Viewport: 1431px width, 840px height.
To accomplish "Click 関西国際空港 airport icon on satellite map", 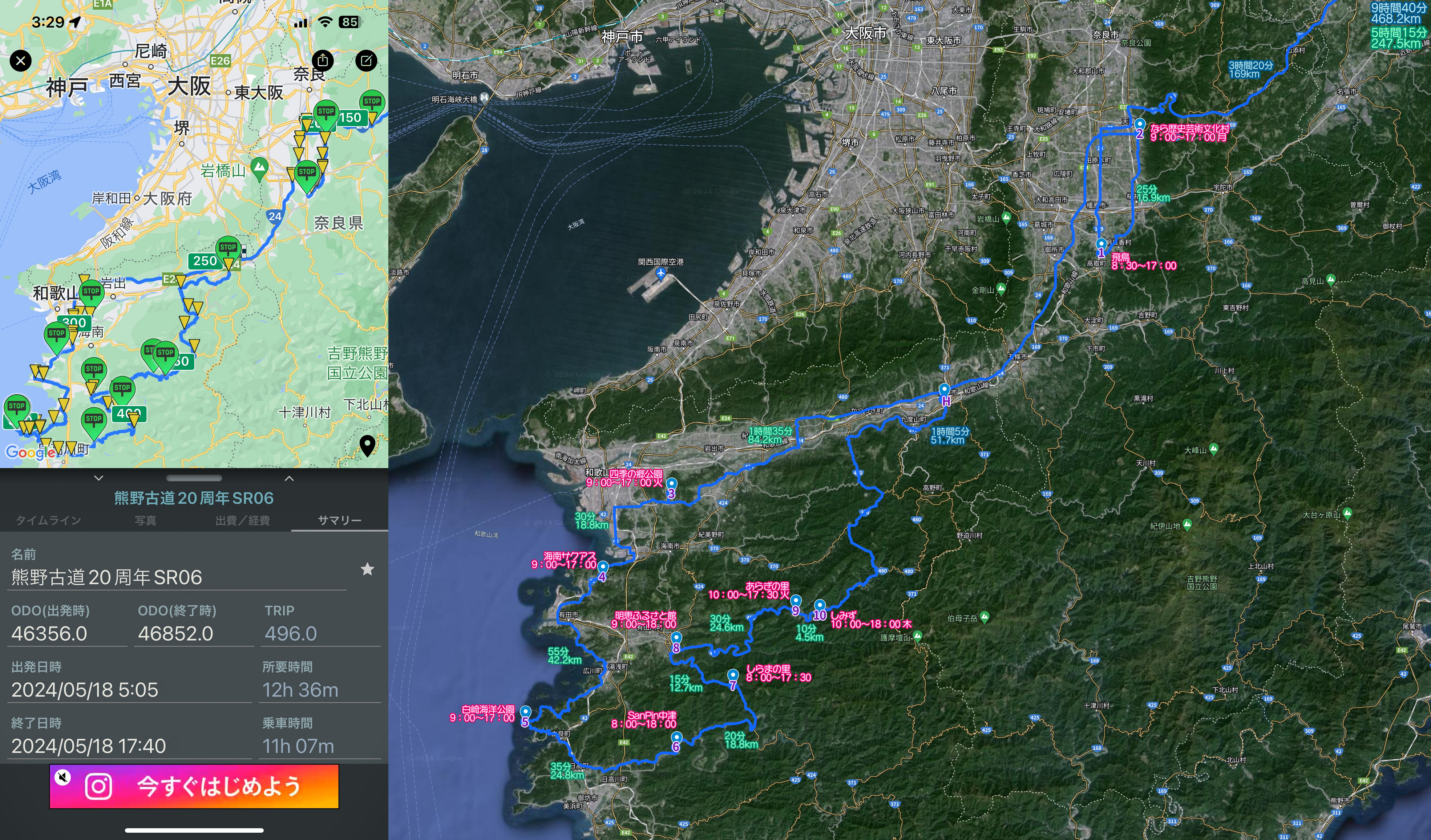I will click(660, 274).
